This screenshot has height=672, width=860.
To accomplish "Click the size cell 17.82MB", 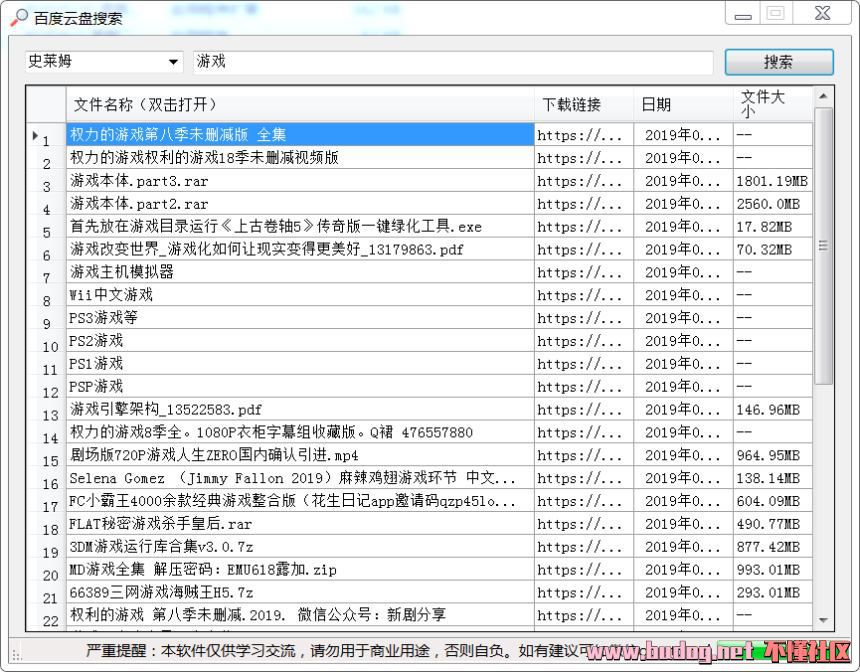I will tap(772, 226).
